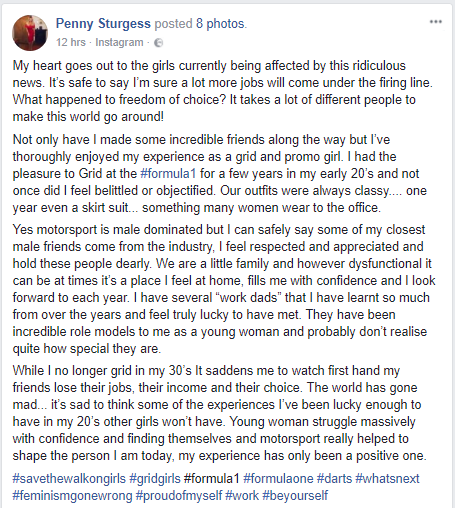This screenshot has height=508, width=455.
Task: Open the #gridgirls hashtag
Action: 155,479
